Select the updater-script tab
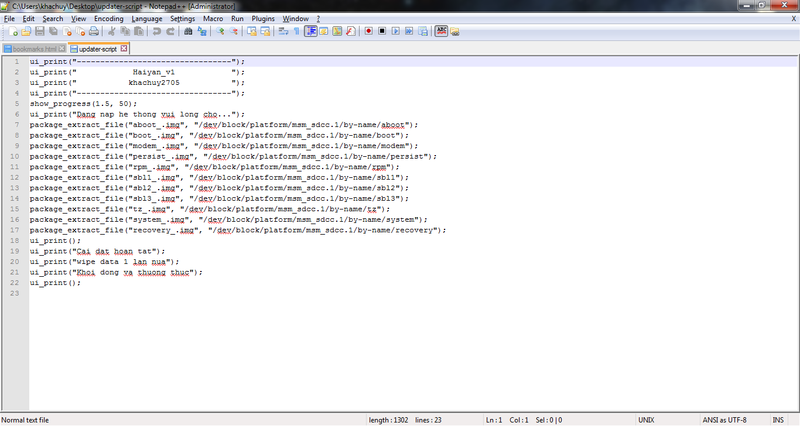Image resolution: width=800 pixels, height=426 pixels. point(97,49)
